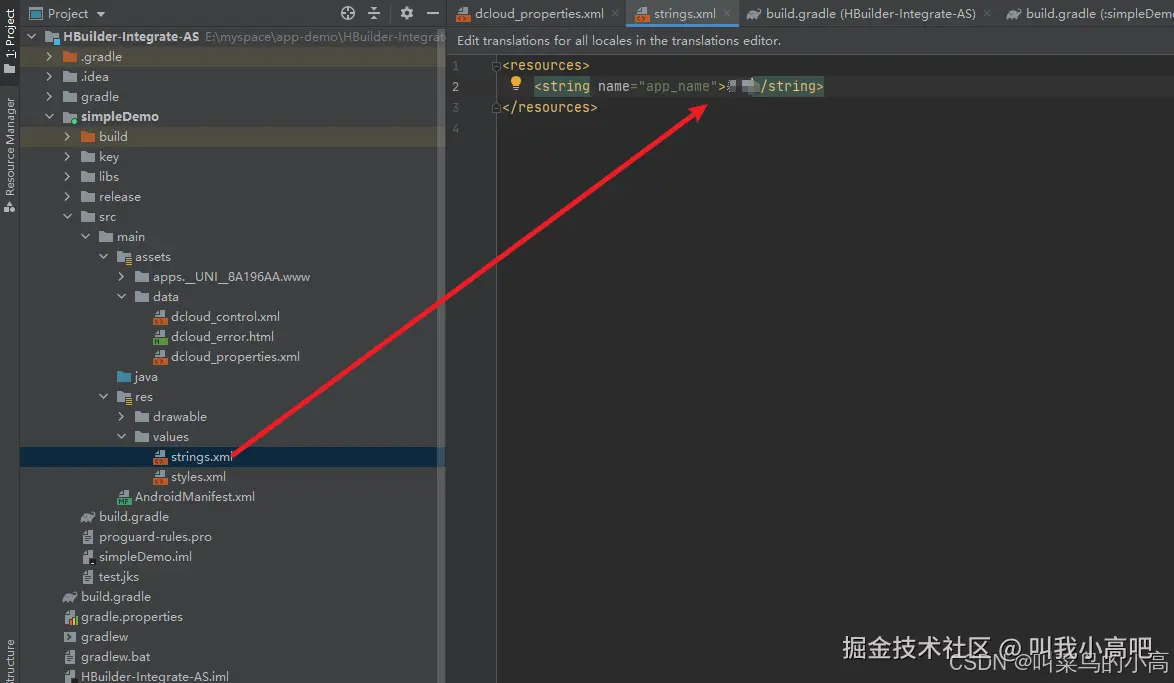Viewport: 1174px width, 683px height.
Task: Select the java source folder
Action: pos(146,377)
